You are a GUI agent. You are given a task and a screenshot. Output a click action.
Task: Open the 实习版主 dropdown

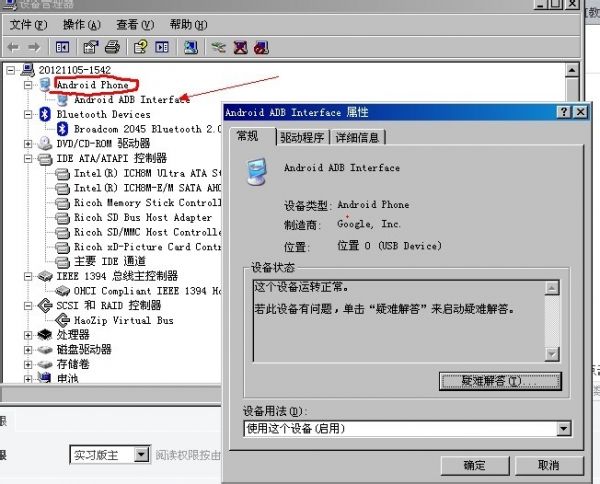click(141, 455)
